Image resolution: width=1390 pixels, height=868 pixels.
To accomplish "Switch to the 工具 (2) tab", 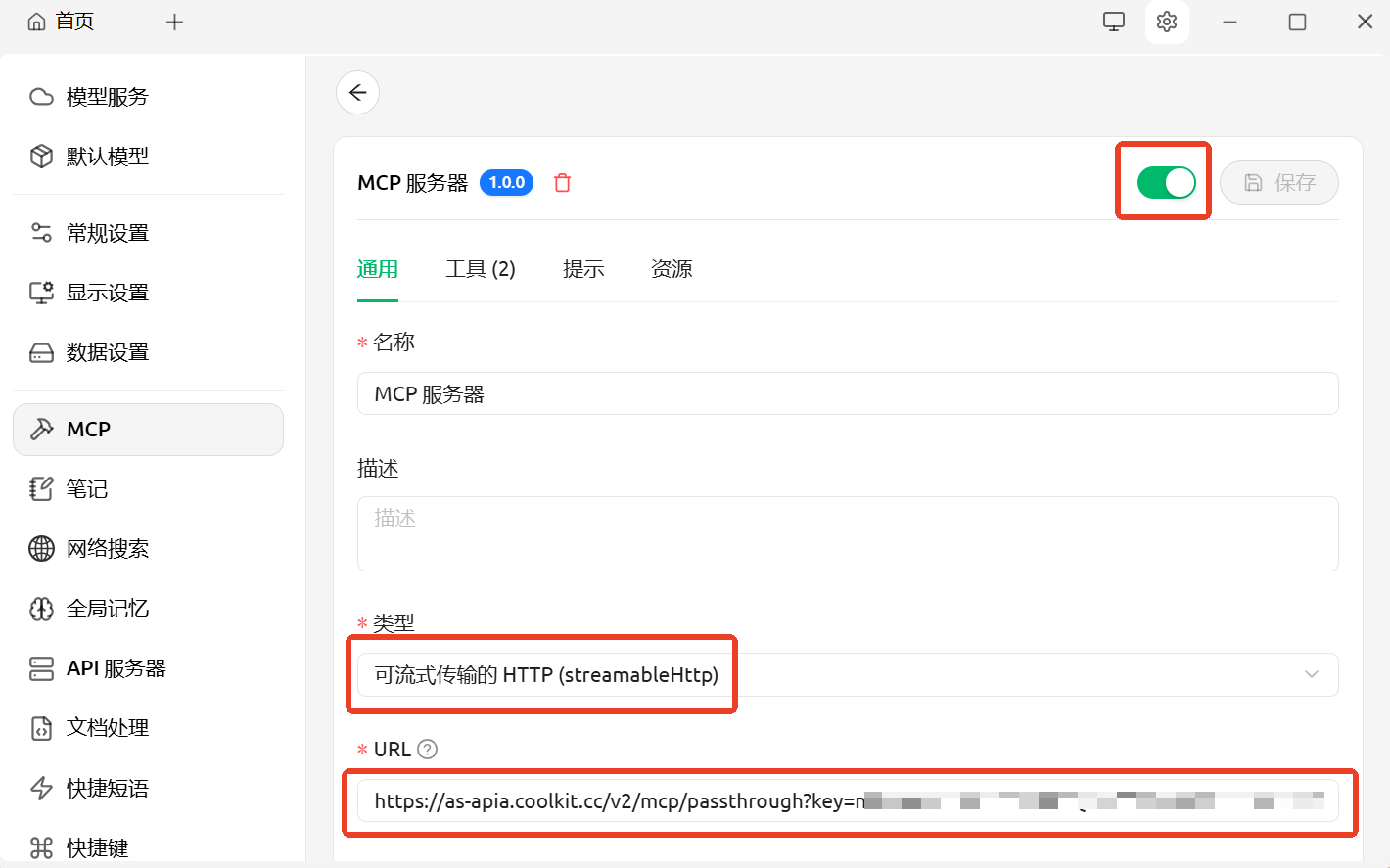I will (x=480, y=269).
